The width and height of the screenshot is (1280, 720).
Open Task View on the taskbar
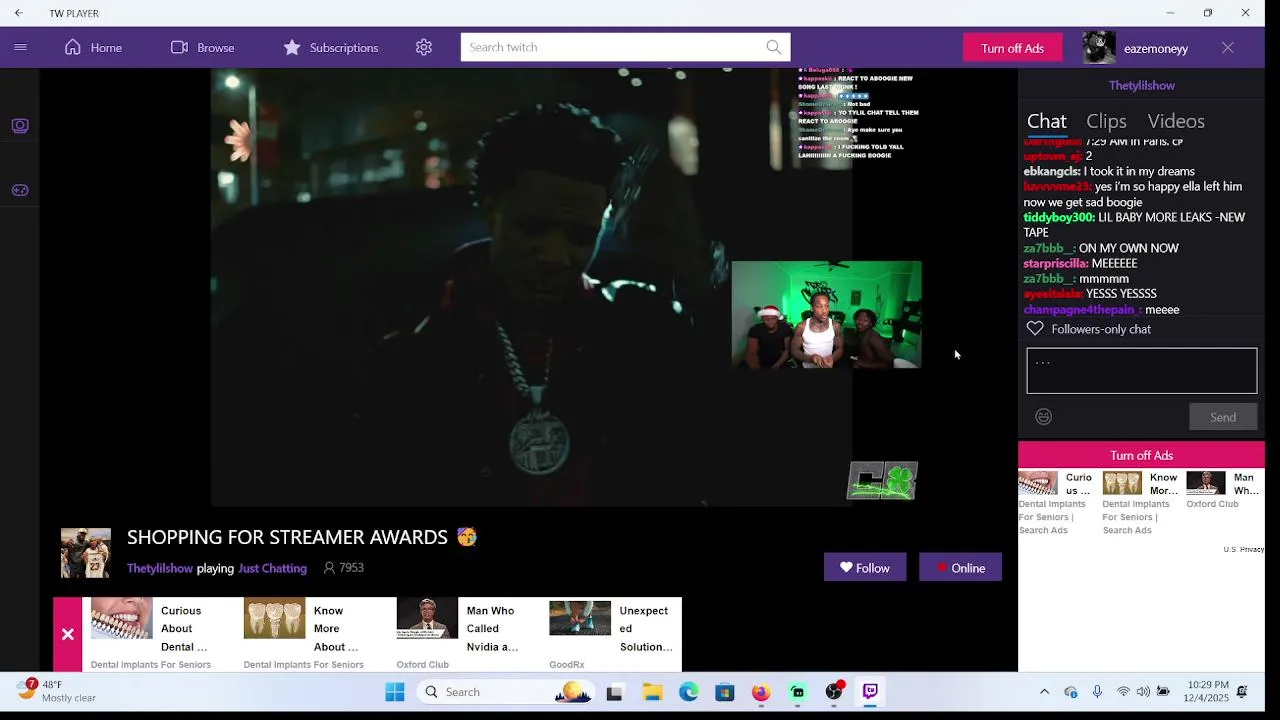pos(615,692)
